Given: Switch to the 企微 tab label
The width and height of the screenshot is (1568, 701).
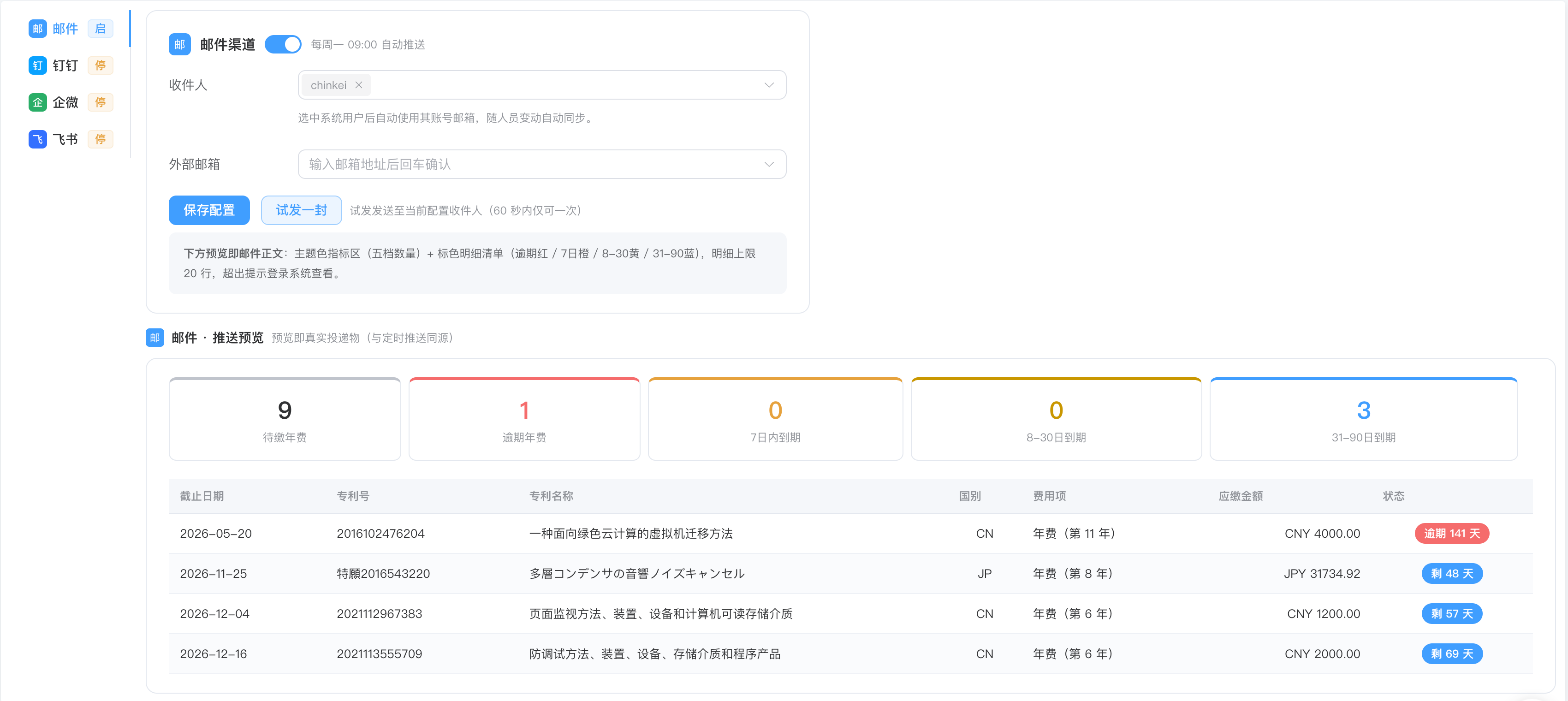Looking at the screenshot, I should tap(65, 102).
